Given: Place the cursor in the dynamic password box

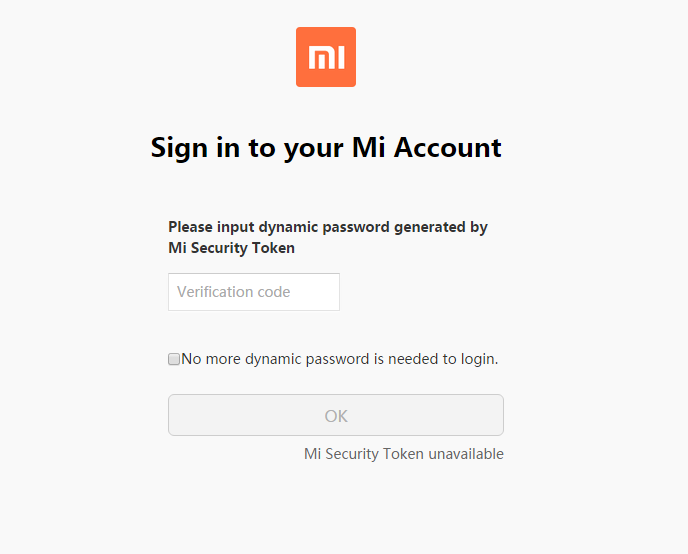Looking at the screenshot, I should point(254,292).
